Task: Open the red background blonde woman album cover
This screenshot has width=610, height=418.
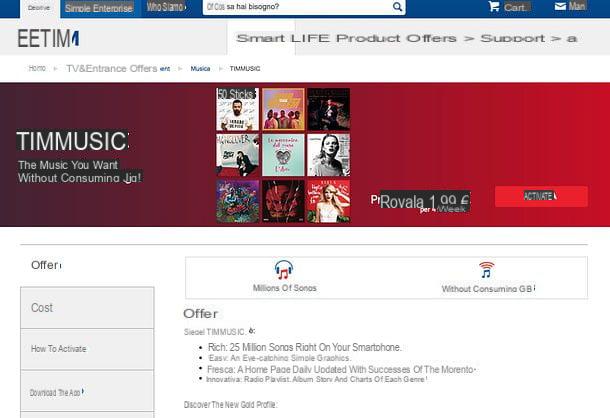Action: pyautogui.click(x=329, y=201)
